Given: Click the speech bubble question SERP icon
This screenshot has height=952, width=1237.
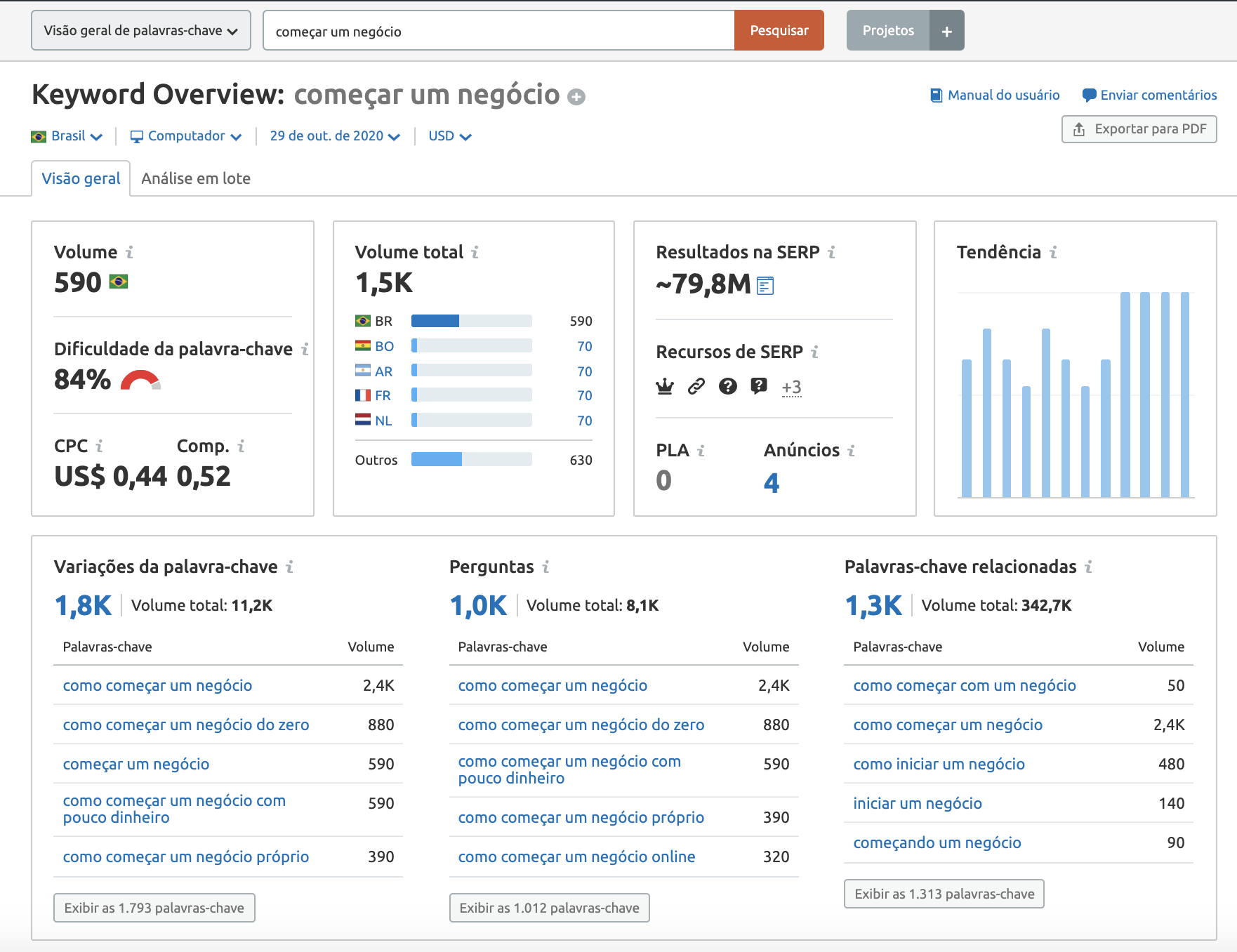Looking at the screenshot, I should click(759, 386).
